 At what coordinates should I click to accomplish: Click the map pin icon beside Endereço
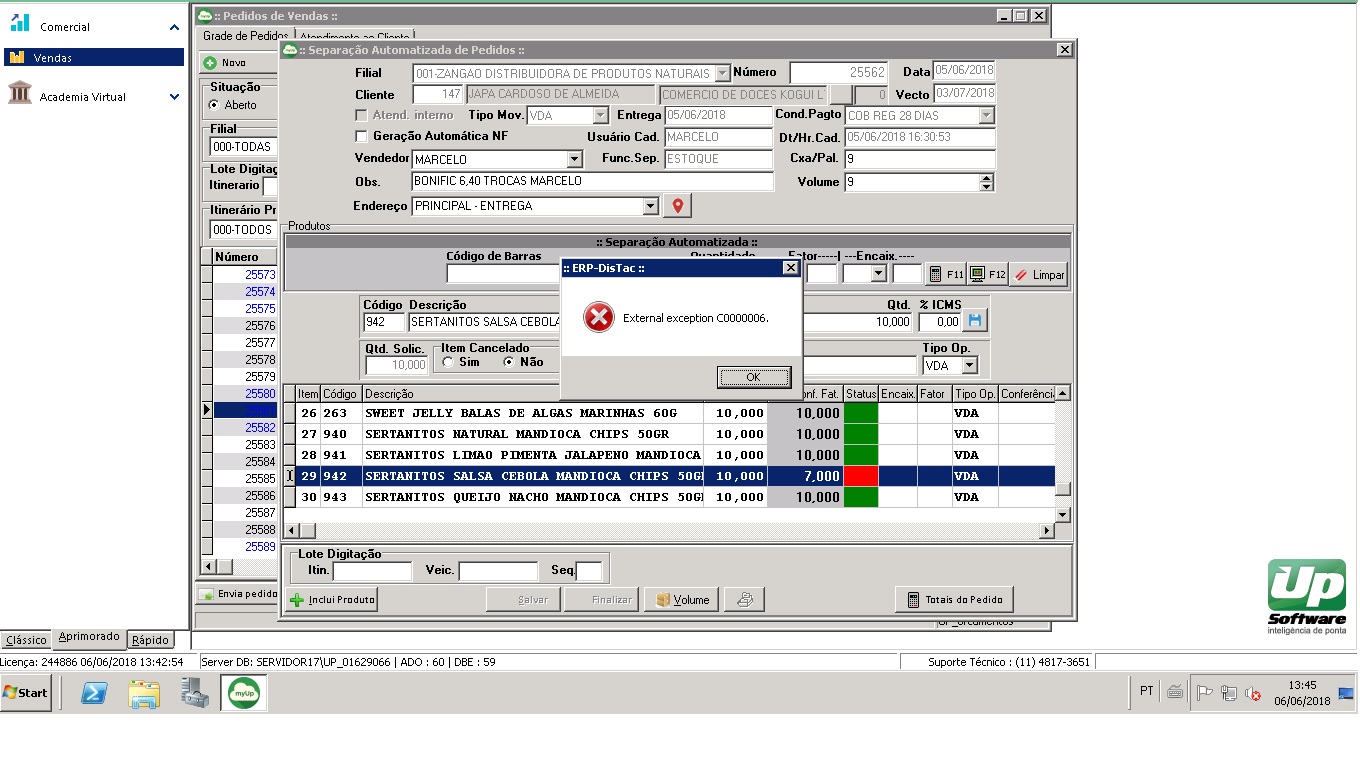(678, 206)
